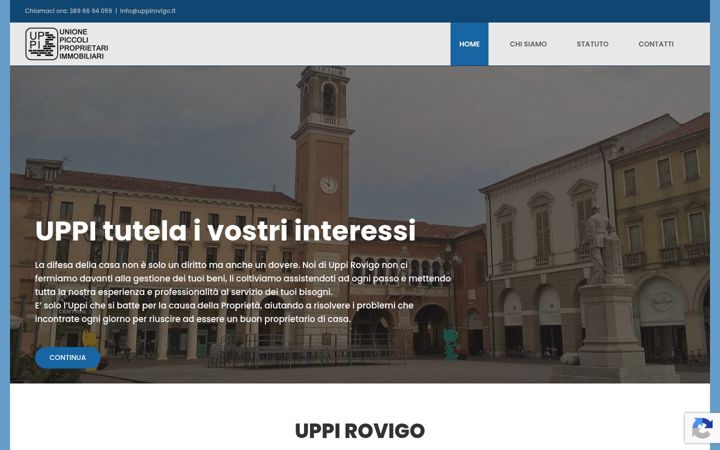Click the 'UPPI ROVIGO' section heading
Image resolution: width=720 pixels, height=450 pixels.
click(x=360, y=431)
